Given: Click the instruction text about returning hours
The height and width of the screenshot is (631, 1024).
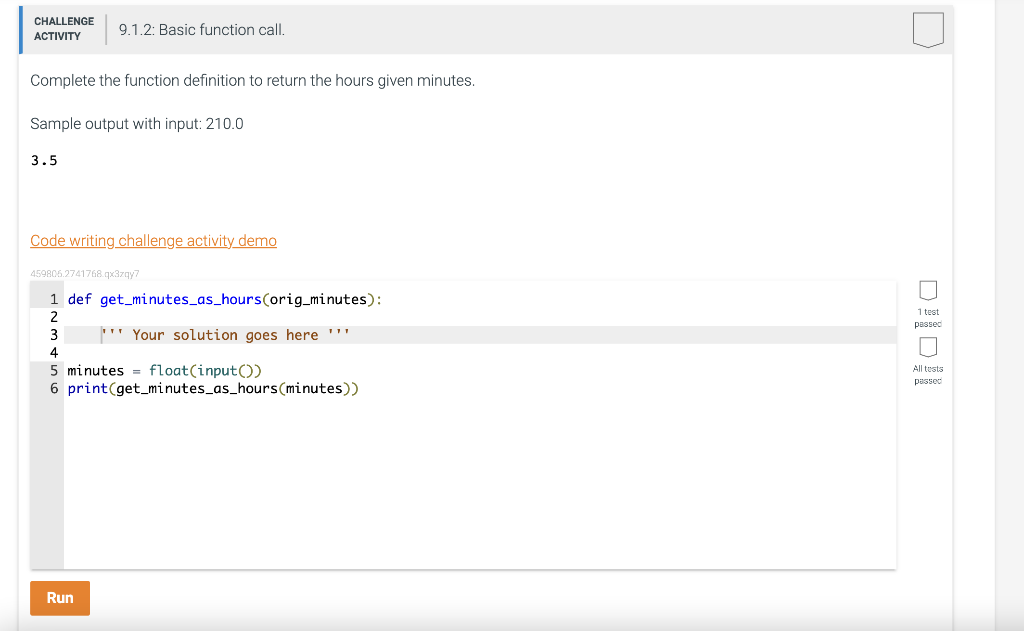Looking at the screenshot, I should click(x=252, y=80).
